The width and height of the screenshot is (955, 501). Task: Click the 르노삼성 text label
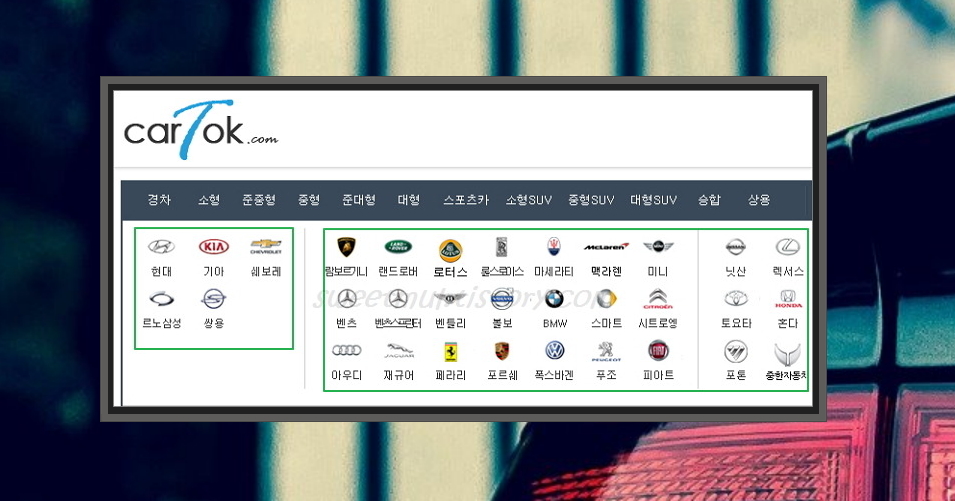tap(161, 323)
